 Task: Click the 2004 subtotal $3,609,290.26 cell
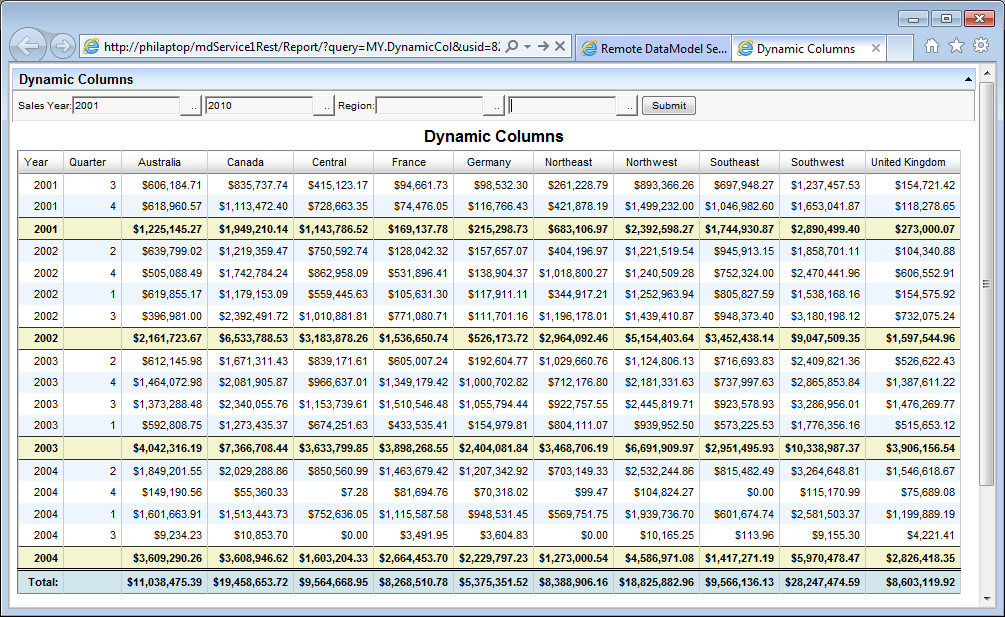[164, 558]
